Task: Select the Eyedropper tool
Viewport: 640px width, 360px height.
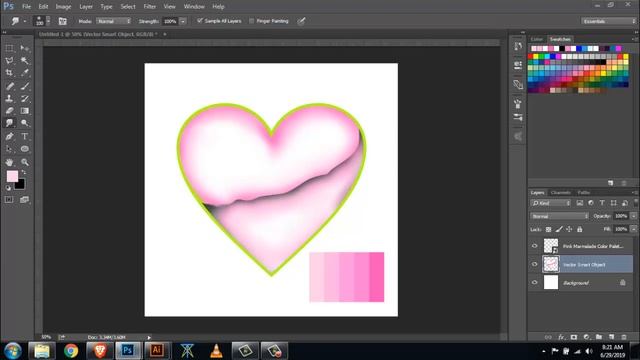Action: [25, 73]
